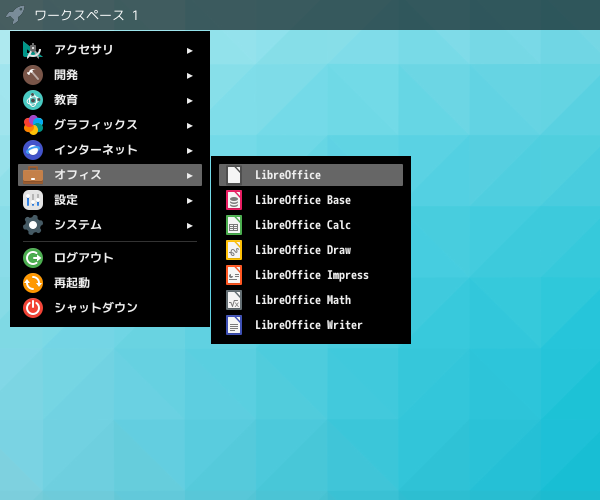Expand the グラフィックス submenu arrow

(x=189, y=125)
